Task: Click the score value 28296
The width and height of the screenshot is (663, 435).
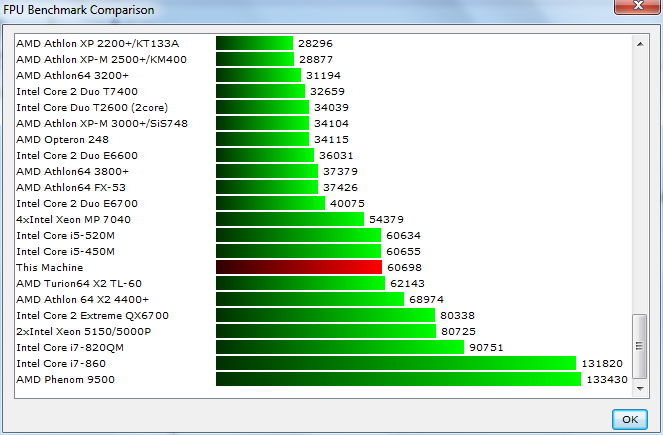Action: pyautogui.click(x=315, y=44)
